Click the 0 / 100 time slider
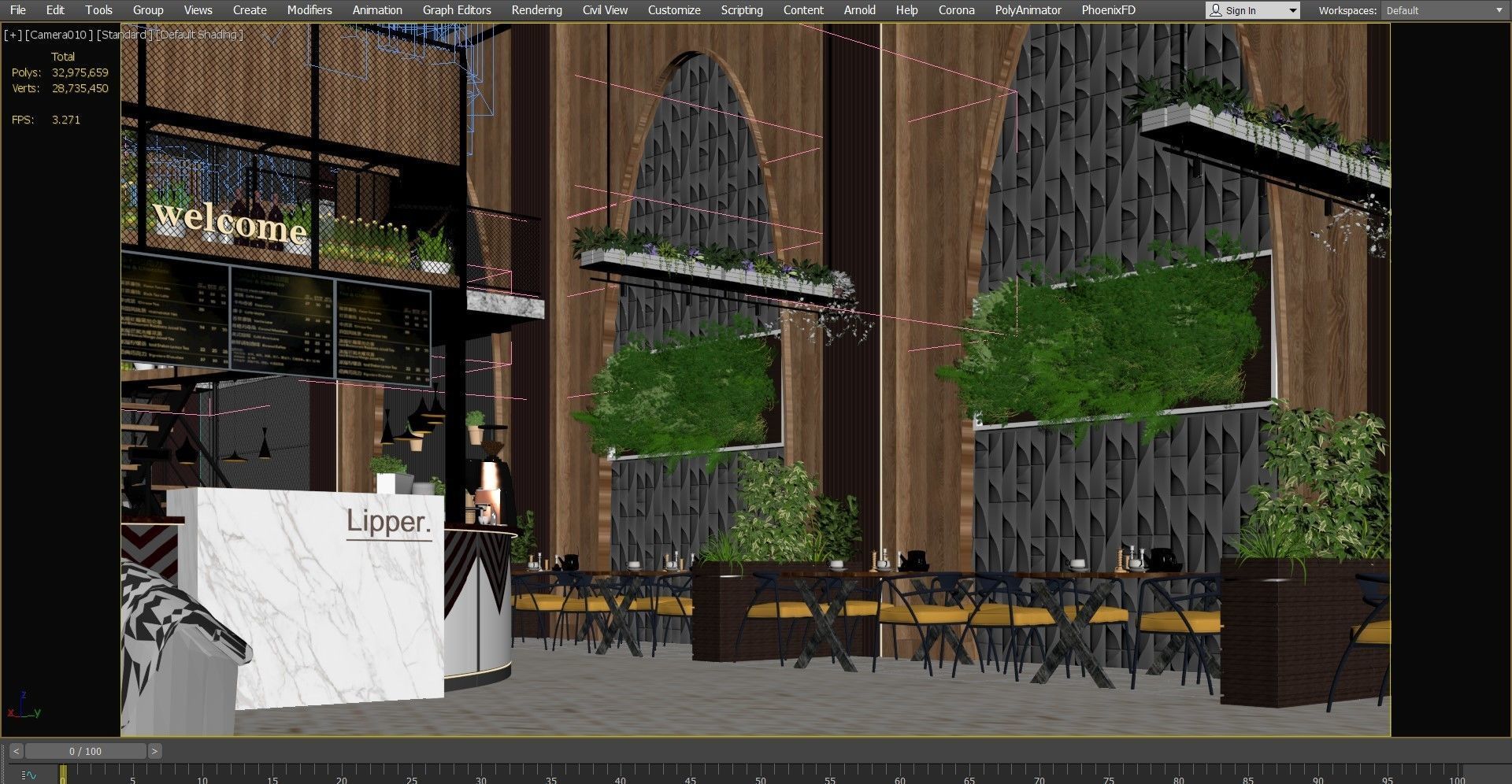Viewport: 1512px width, 784px height. point(85,751)
